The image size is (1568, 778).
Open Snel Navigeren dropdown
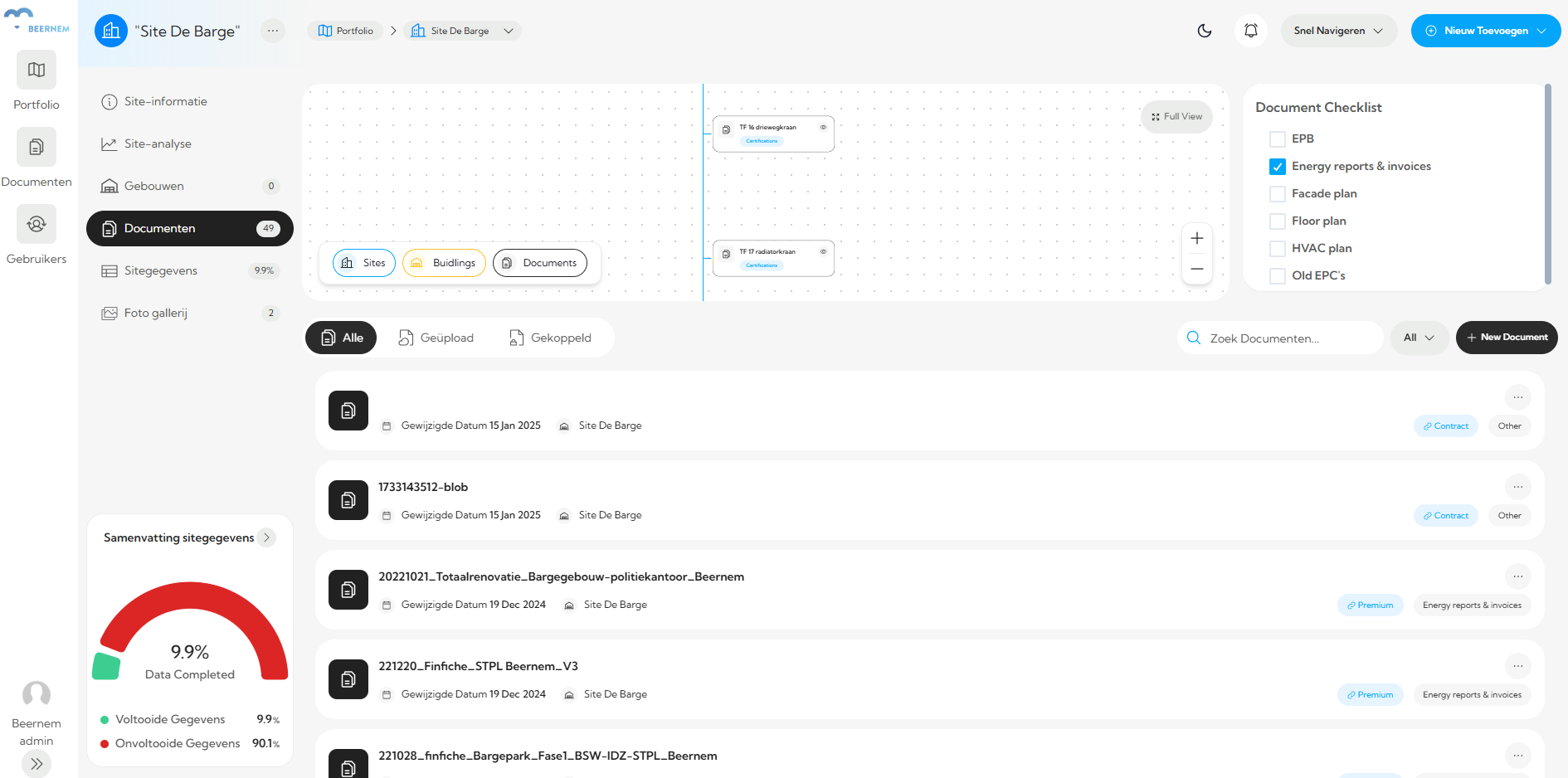pos(1337,31)
